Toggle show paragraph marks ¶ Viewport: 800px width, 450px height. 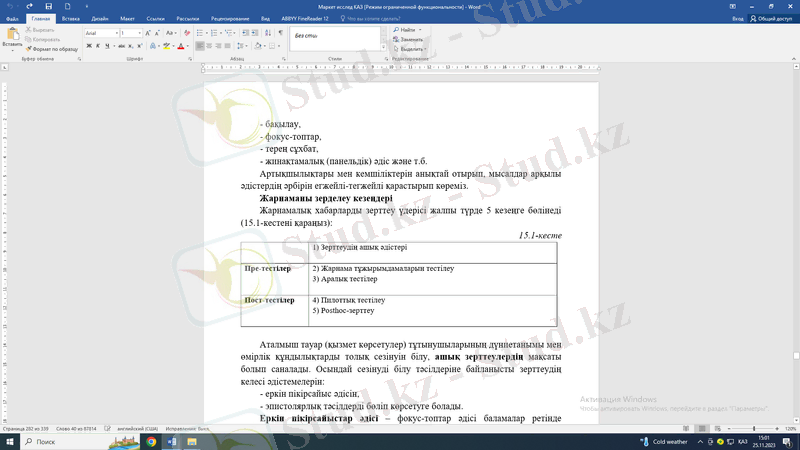tap(281, 33)
